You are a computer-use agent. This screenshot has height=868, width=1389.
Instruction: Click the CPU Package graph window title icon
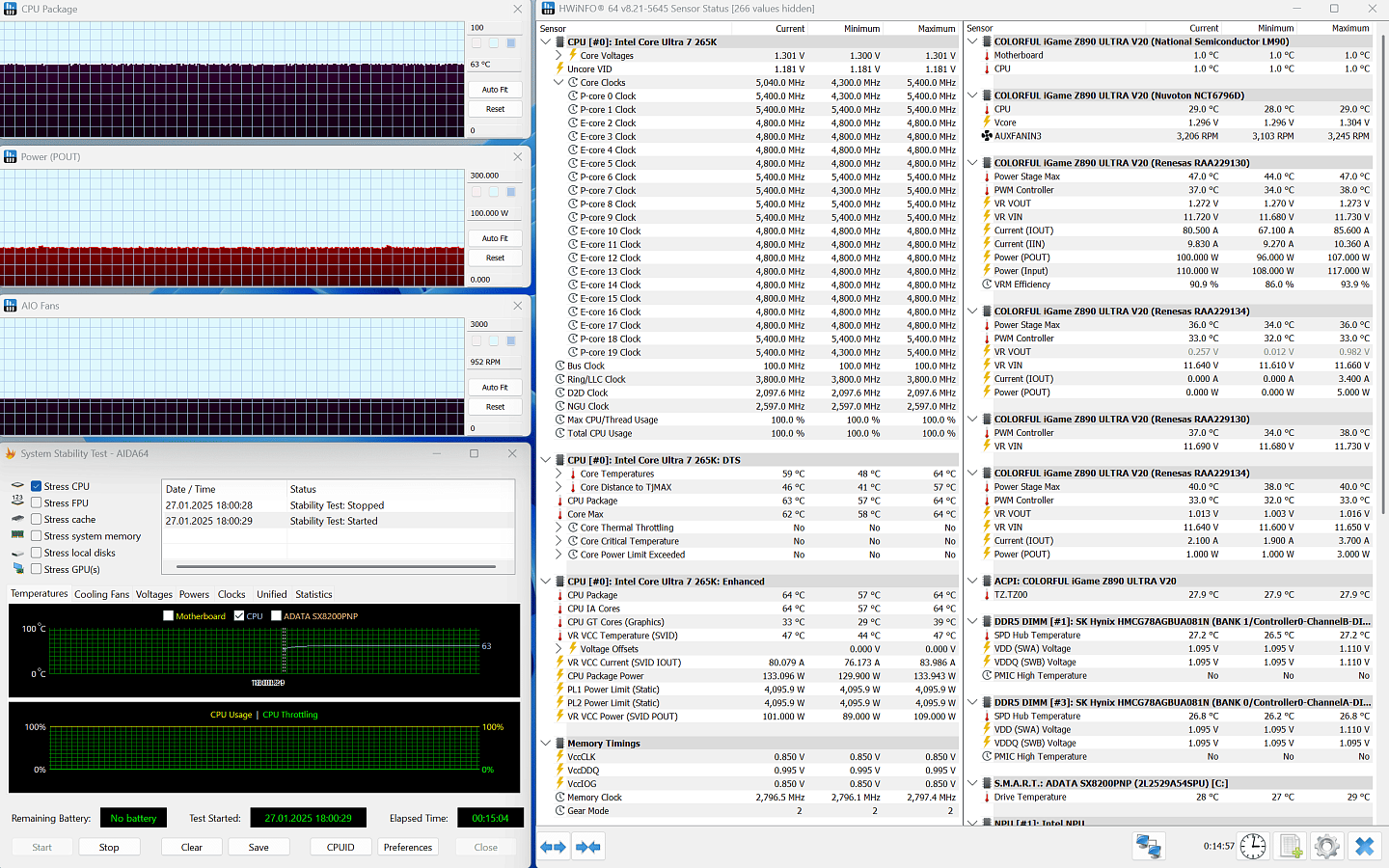point(11,9)
